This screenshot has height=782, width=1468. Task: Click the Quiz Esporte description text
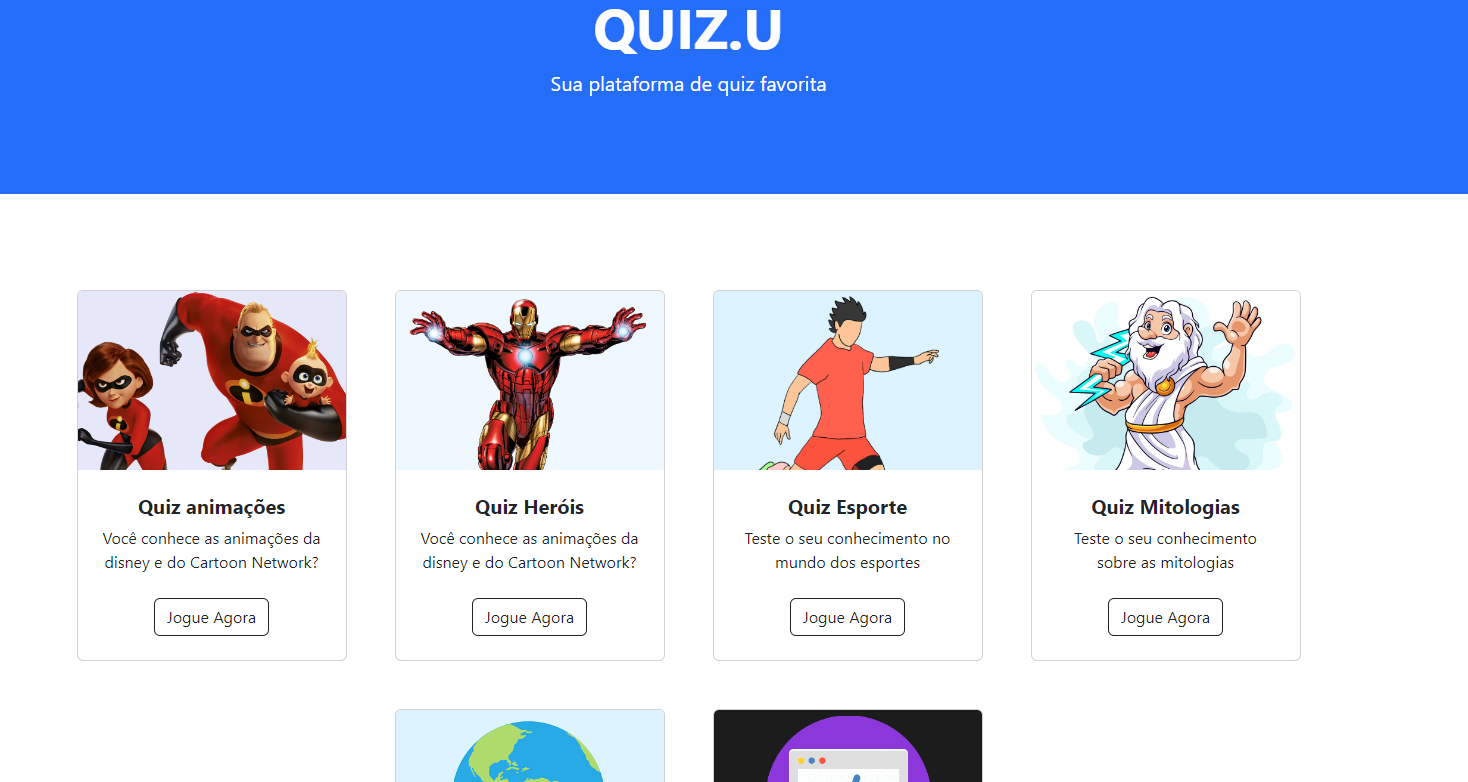848,550
